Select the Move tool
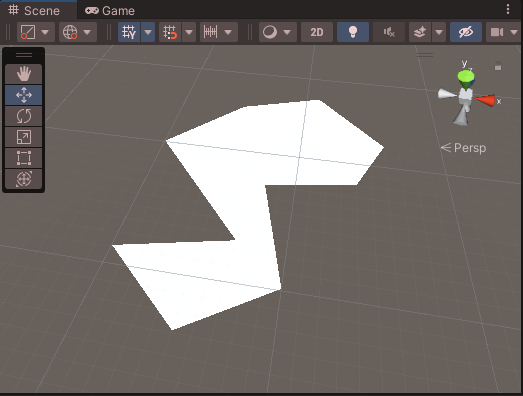 [24, 95]
